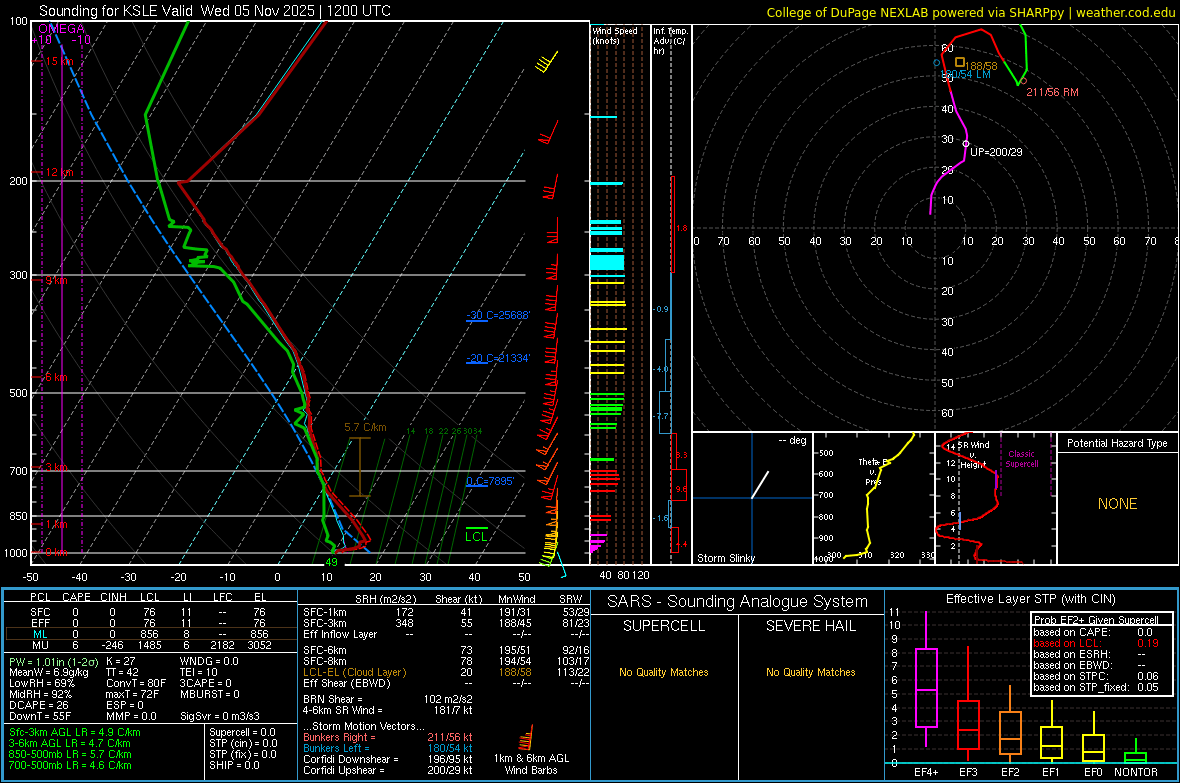Click 'No Quality Matches' under SUPERCELL
Screen dimensions: 1180x783
[x=664, y=672]
